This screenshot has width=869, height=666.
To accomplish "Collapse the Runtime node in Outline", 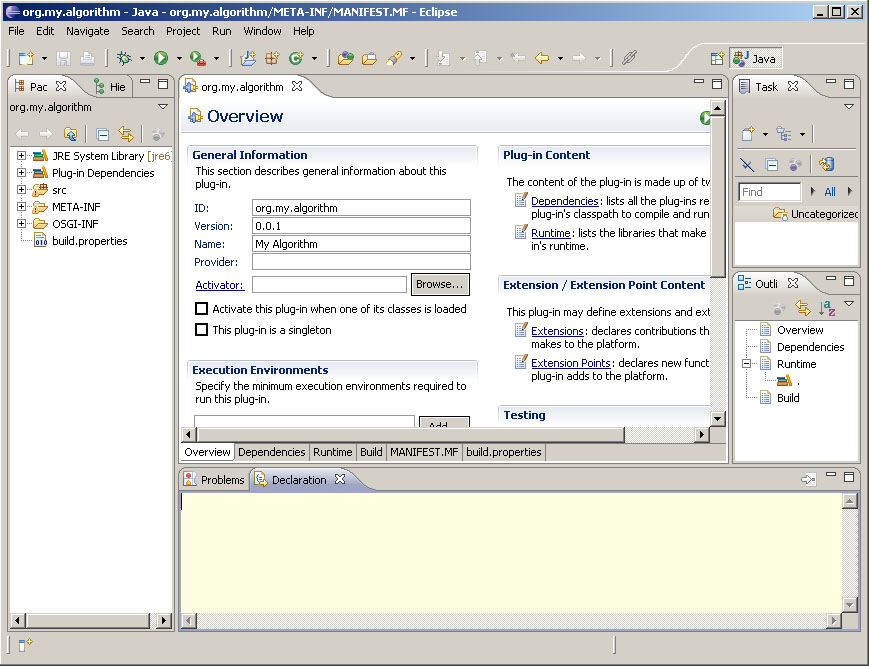I will pyautogui.click(x=747, y=363).
